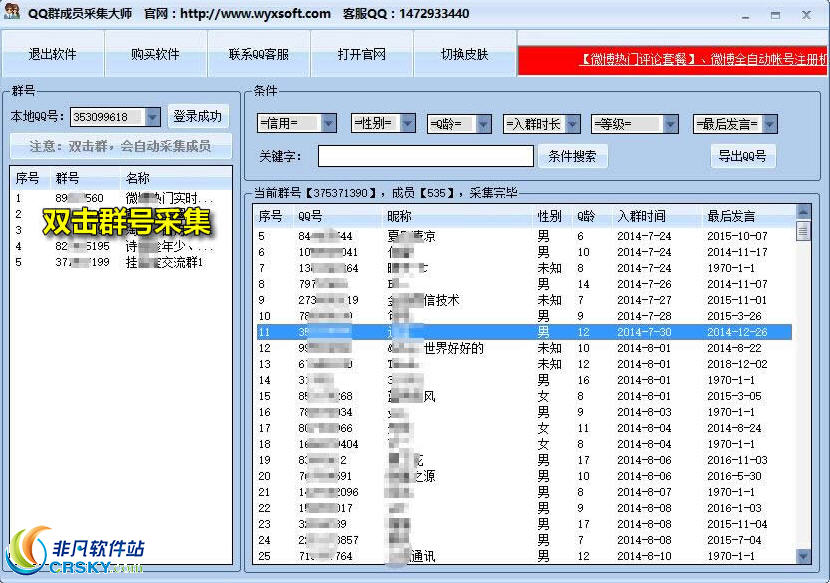
Task: Click the 名称 column header
Action: 176,178
